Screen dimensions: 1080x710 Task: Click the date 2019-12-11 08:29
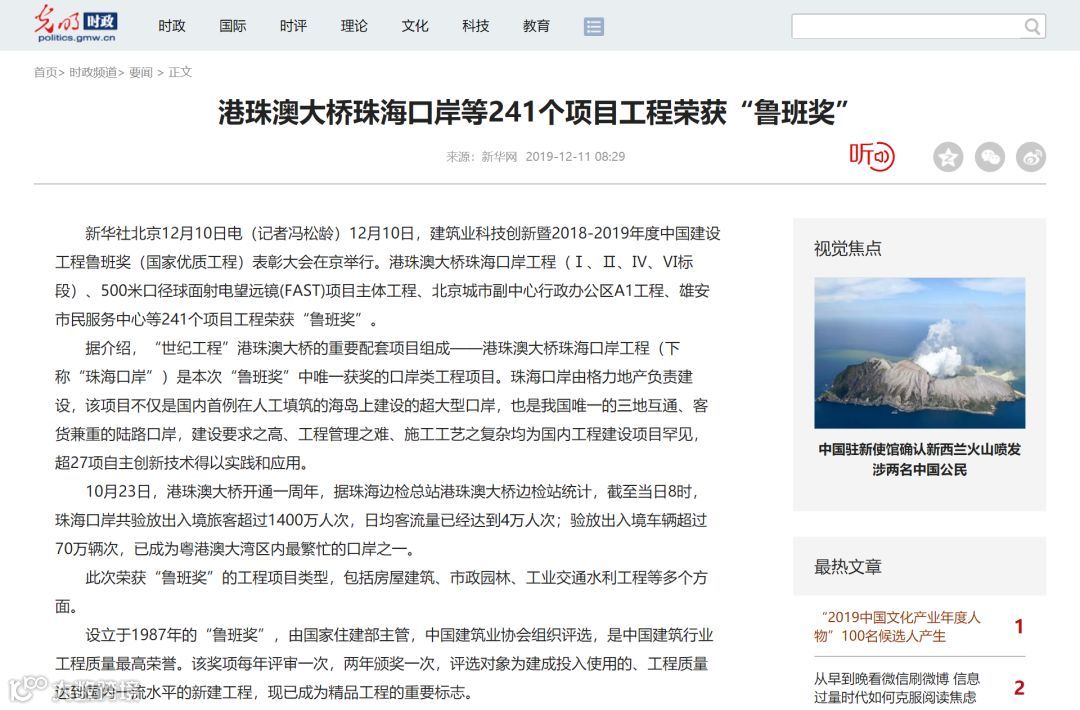pos(575,156)
